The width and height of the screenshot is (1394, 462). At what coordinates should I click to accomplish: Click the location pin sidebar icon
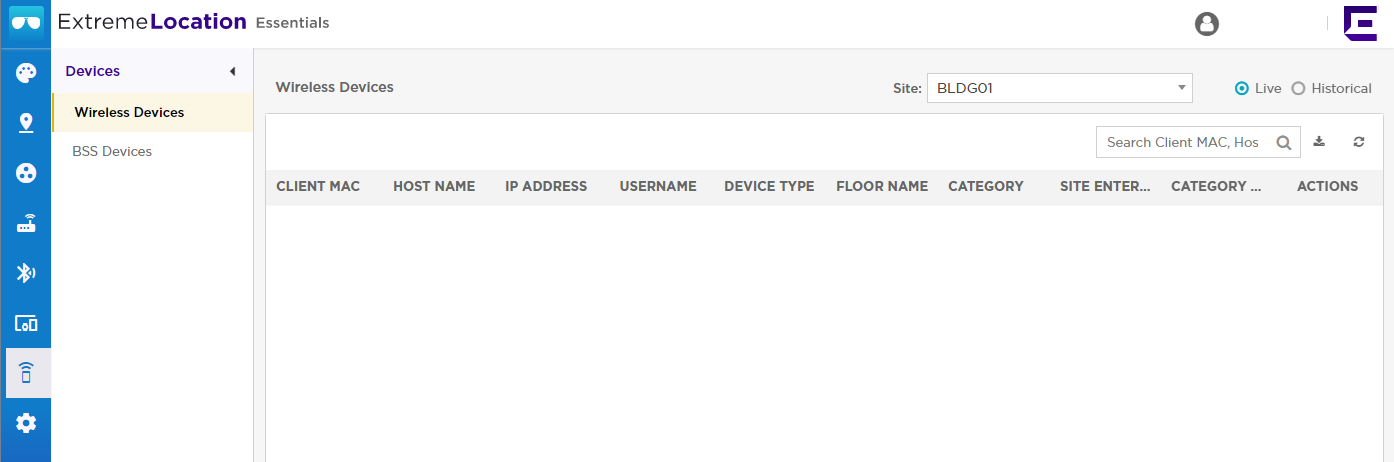26,123
